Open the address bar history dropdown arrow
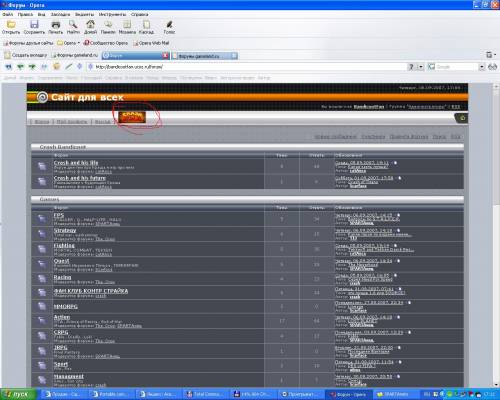The width and height of the screenshot is (500, 400). coord(421,67)
